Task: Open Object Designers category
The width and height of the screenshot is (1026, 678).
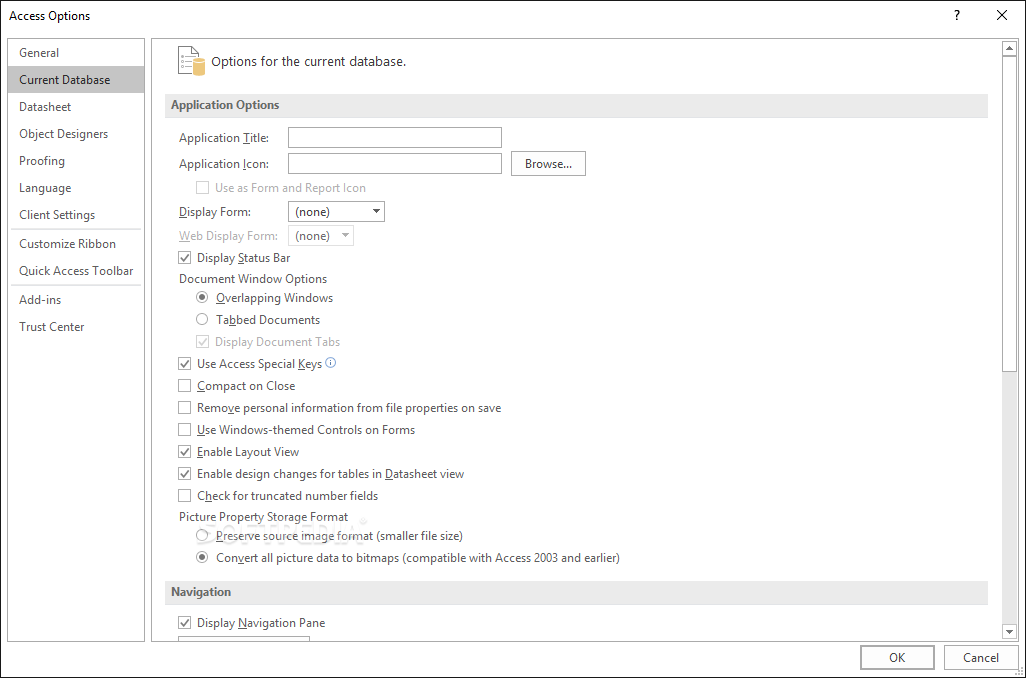Action: point(76,134)
